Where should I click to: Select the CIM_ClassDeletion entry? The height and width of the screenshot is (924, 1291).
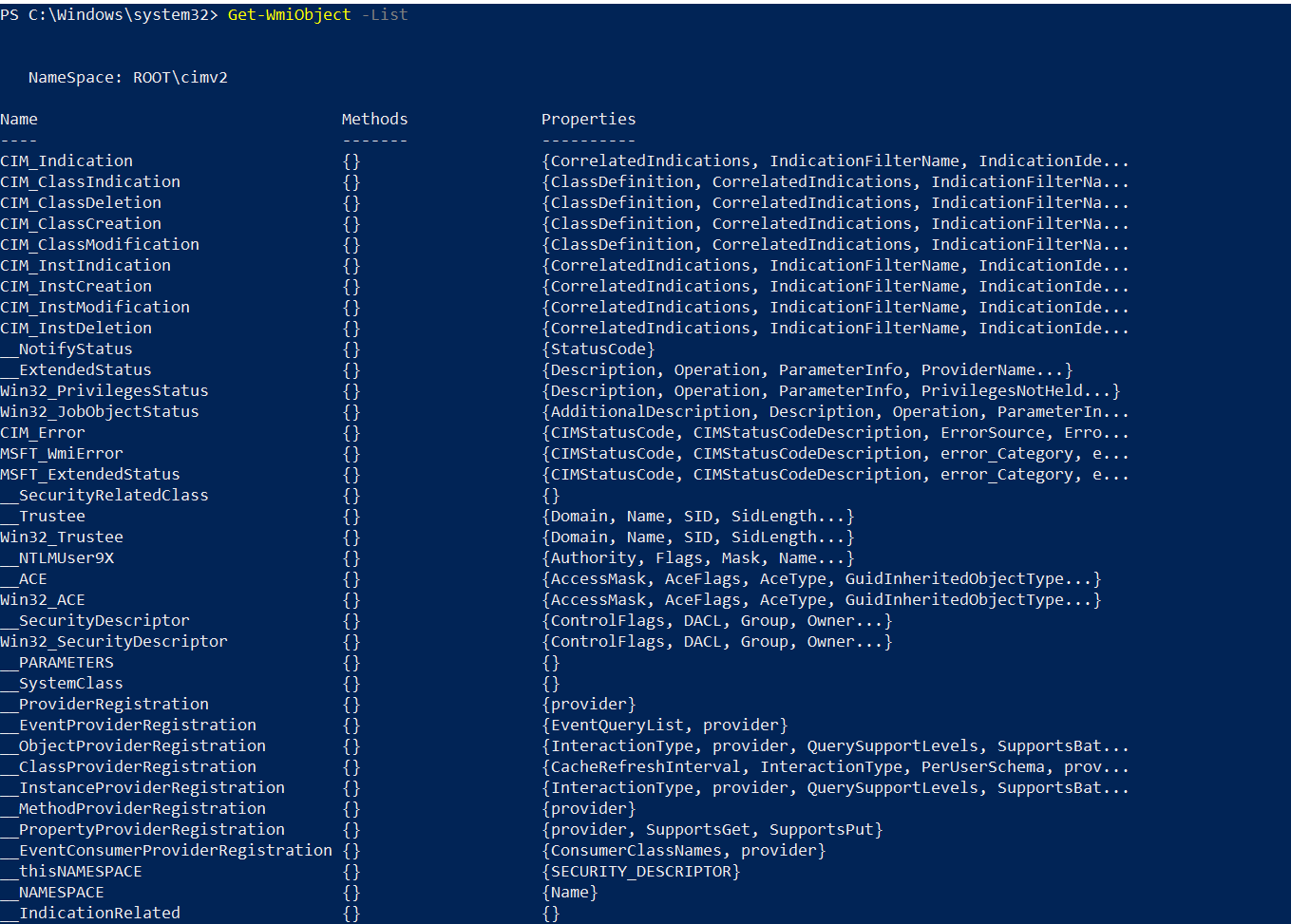point(81,202)
